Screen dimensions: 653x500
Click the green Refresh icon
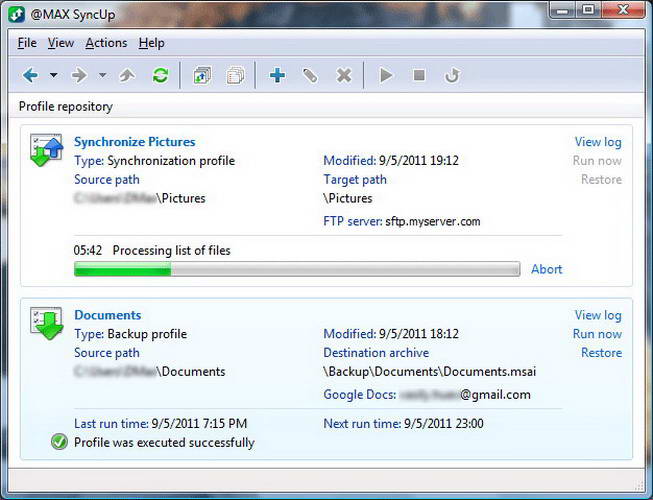point(161,75)
